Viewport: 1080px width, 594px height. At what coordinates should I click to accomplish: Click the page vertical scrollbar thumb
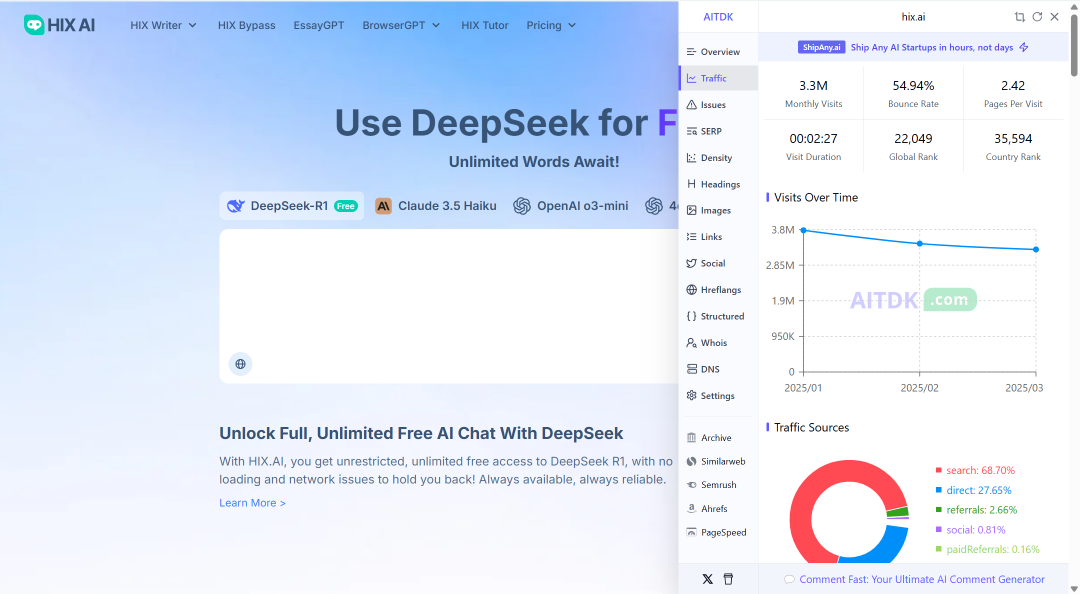1074,45
